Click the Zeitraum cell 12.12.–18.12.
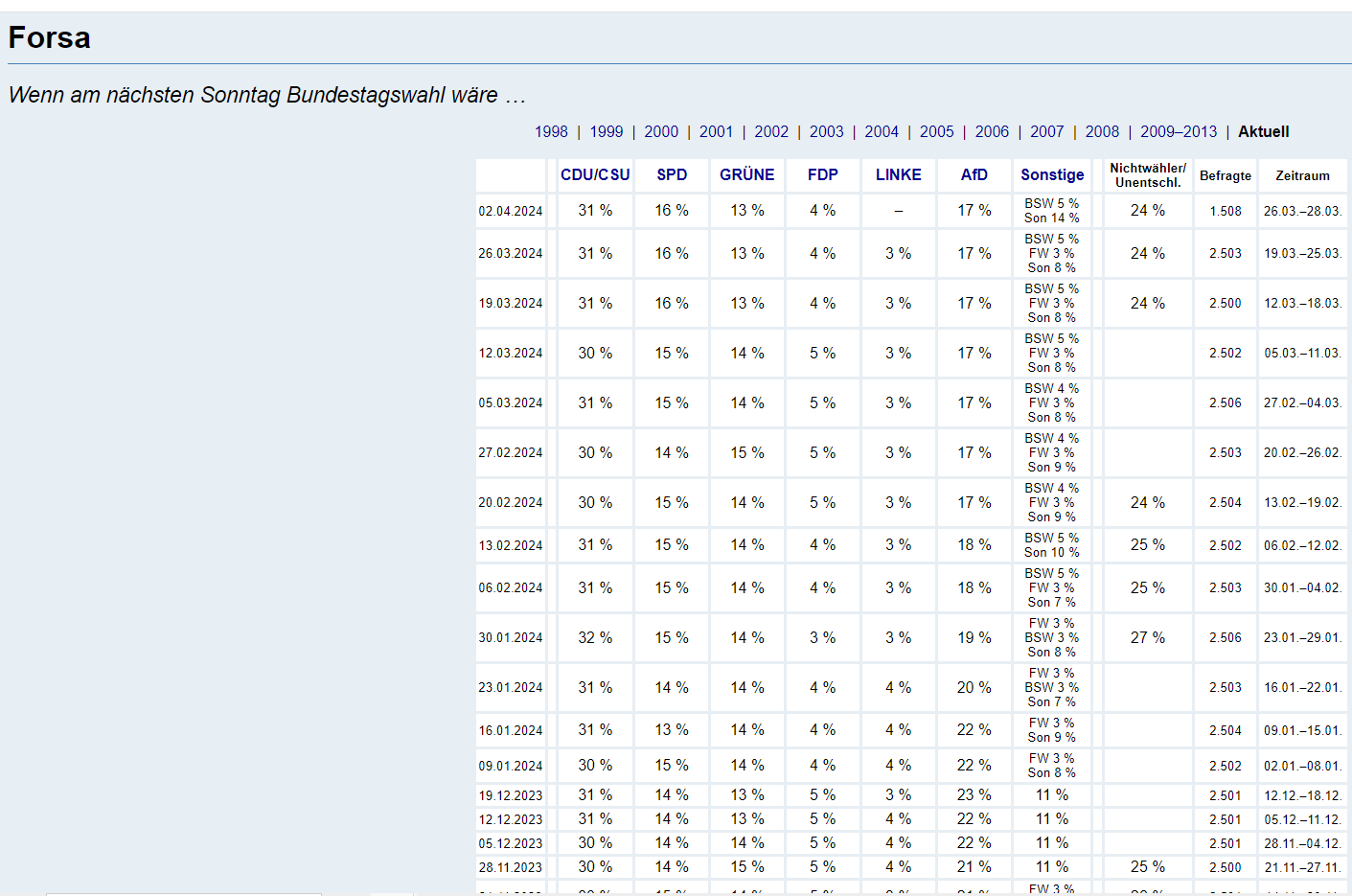Image resolution: width=1352 pixels, height=896 pixels. tap(1302, 795)
